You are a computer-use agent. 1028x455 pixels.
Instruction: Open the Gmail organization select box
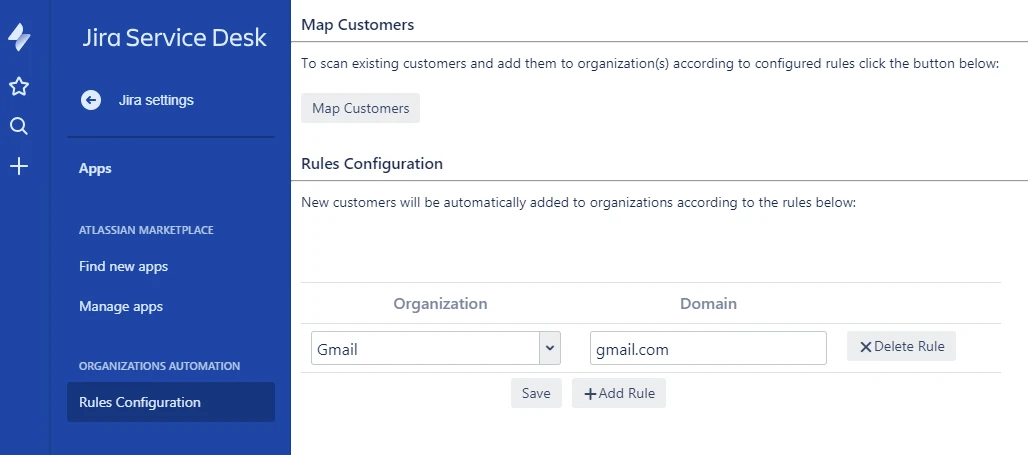[435, 348]
